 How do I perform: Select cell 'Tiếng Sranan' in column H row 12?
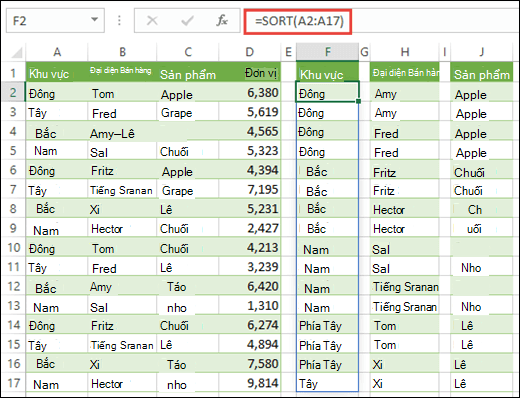(x=405, y=286)
